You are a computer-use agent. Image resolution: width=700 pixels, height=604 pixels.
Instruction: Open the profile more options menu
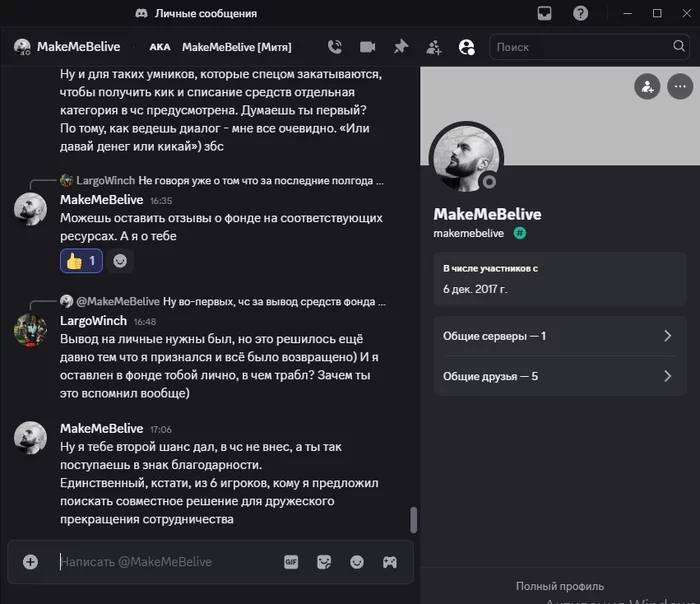click(x=680, y=86)
